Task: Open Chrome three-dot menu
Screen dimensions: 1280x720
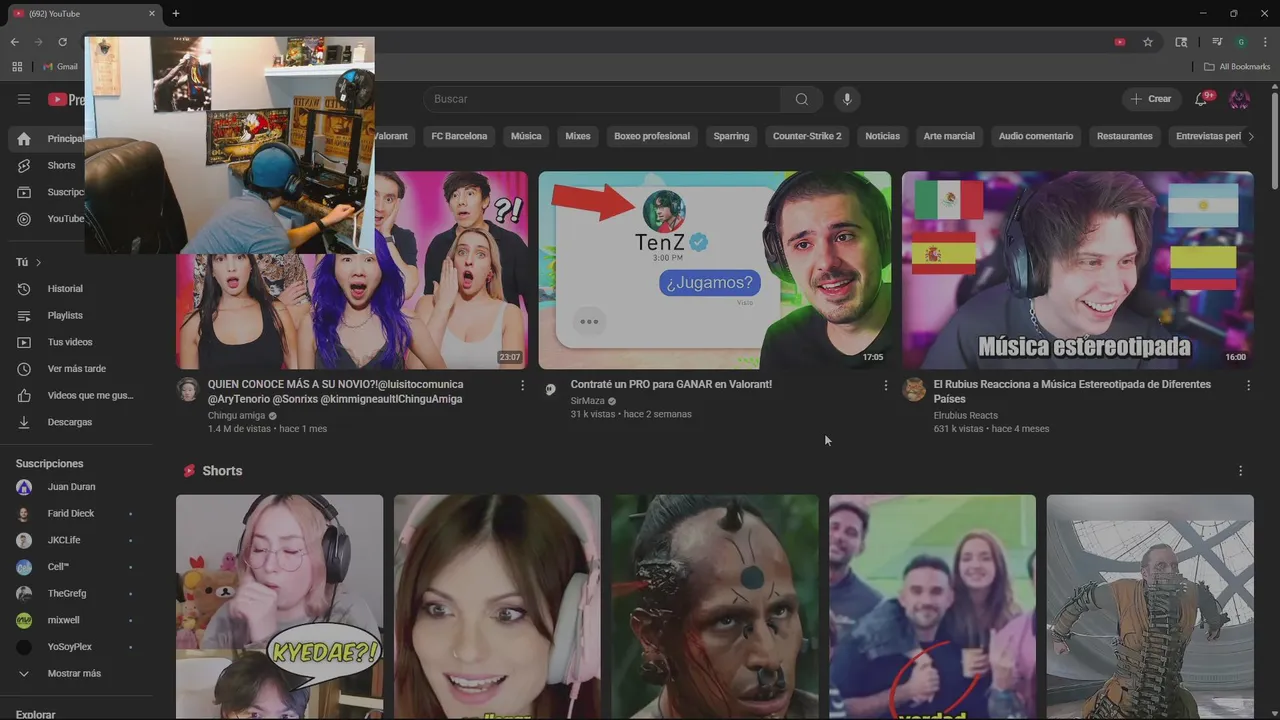Action: tap(1265, 42)
